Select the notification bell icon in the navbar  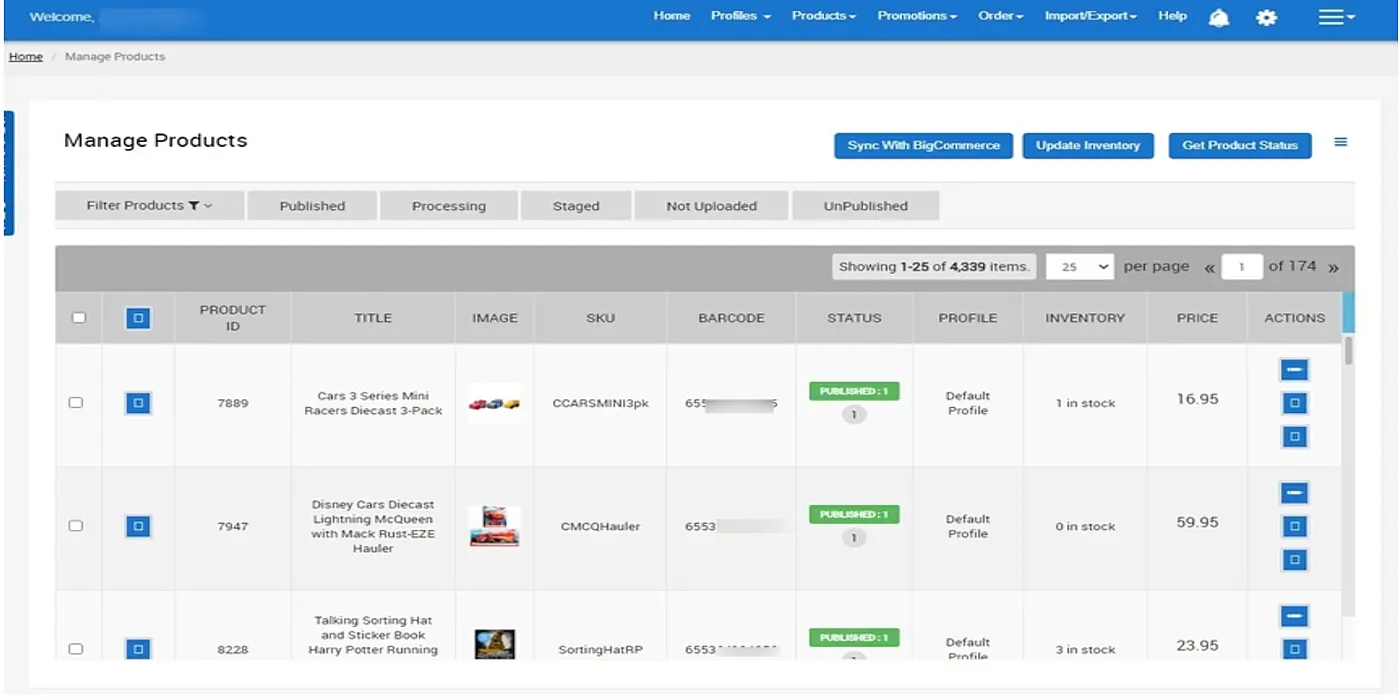(x=1218, y=17)
